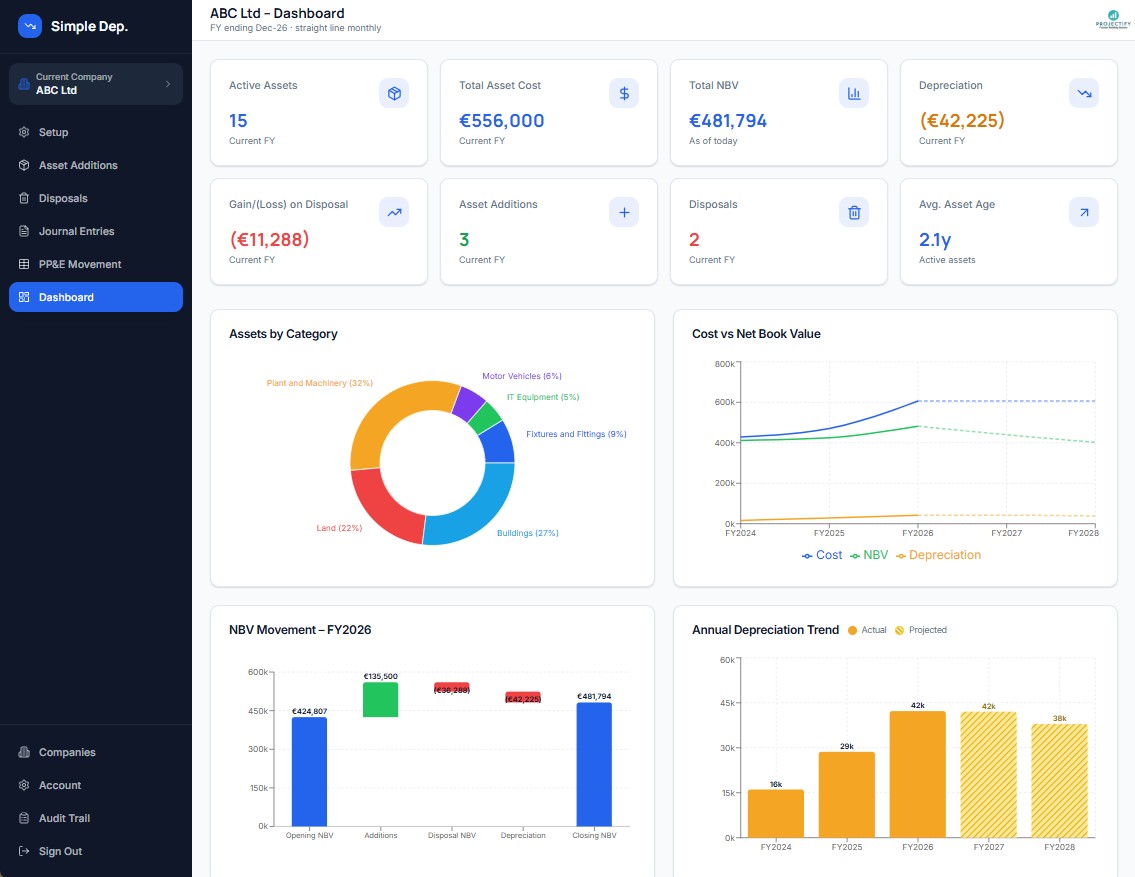Toggle the Cost series in chart legend
The height and width of the screenshot is (877, 1135).
822,555
